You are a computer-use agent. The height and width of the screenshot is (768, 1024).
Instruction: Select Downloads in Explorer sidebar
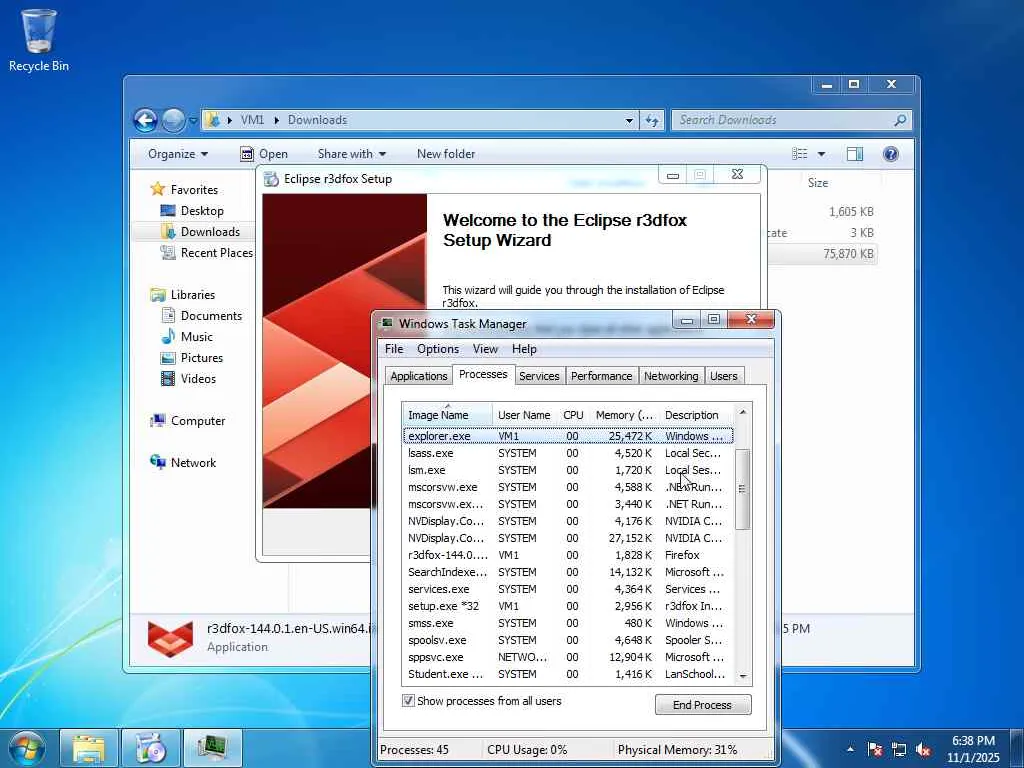[x=210, y=232]
